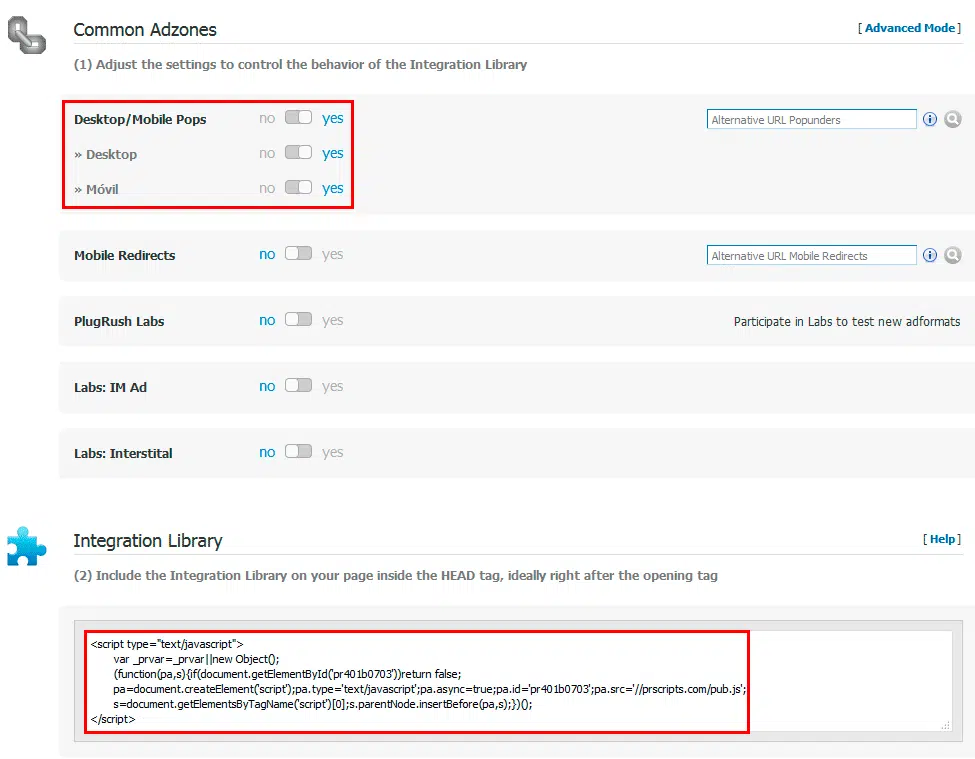Viewport: 975px width, 759px height.
Task: Enable the PlugRush Labs switch
Action: 298,320
